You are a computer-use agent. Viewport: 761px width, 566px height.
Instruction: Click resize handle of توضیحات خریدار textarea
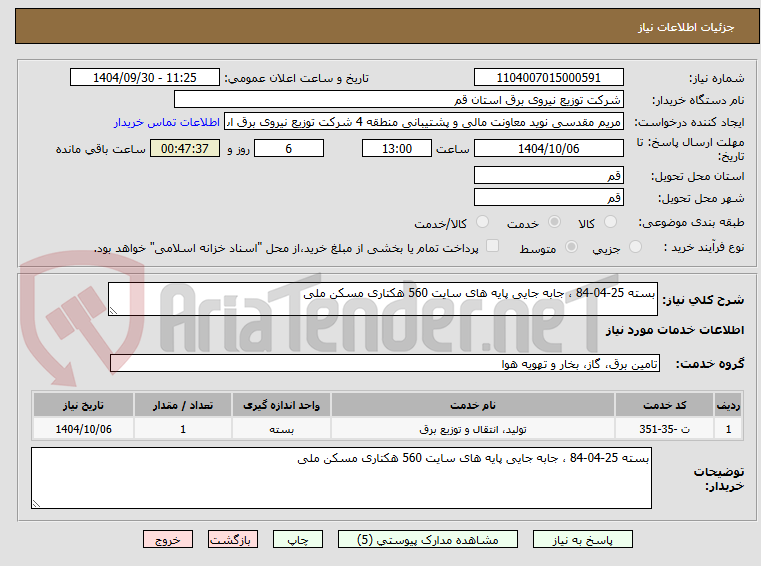point(36,503)
